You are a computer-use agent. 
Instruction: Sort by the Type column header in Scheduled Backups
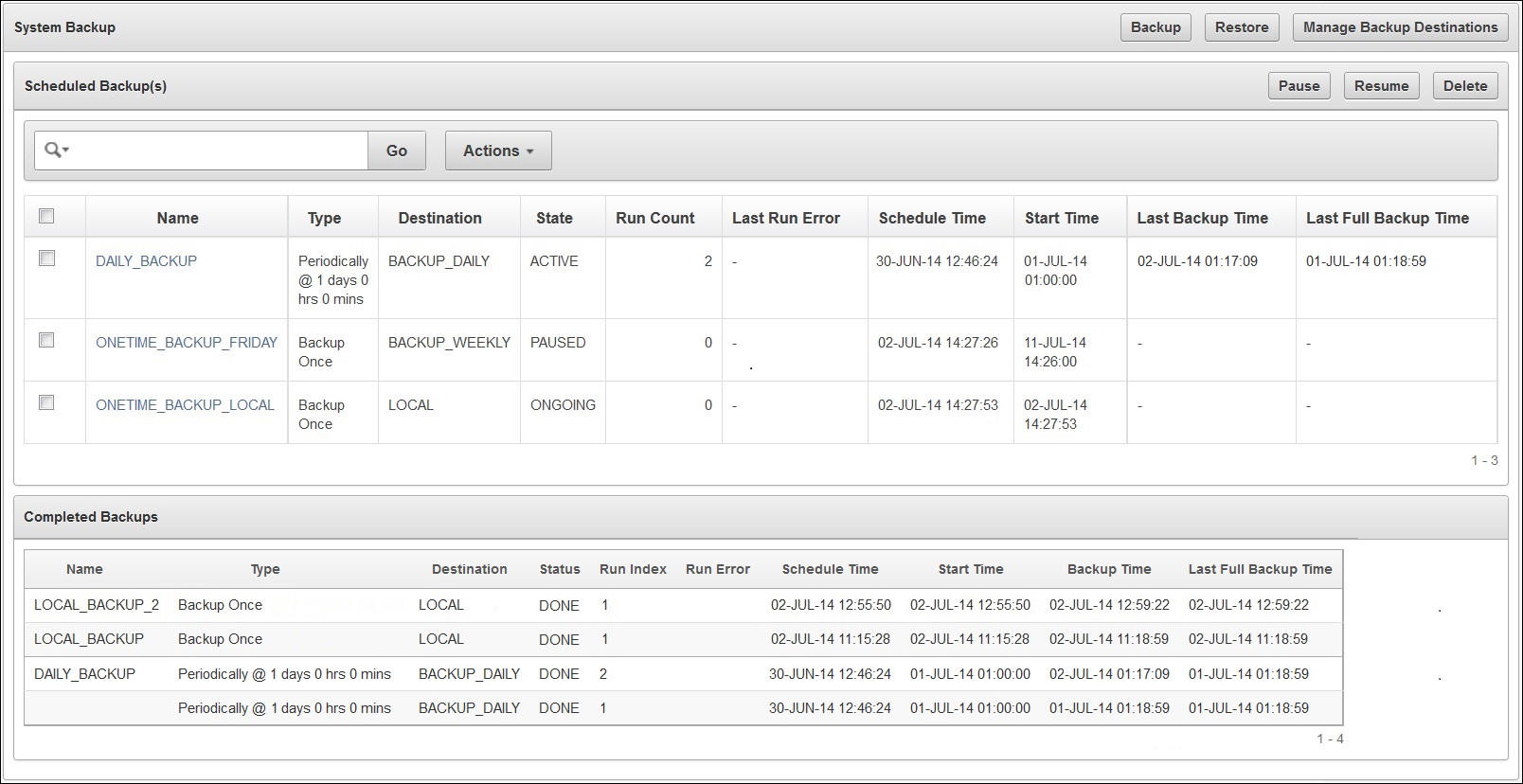click(x=324, y=218)
